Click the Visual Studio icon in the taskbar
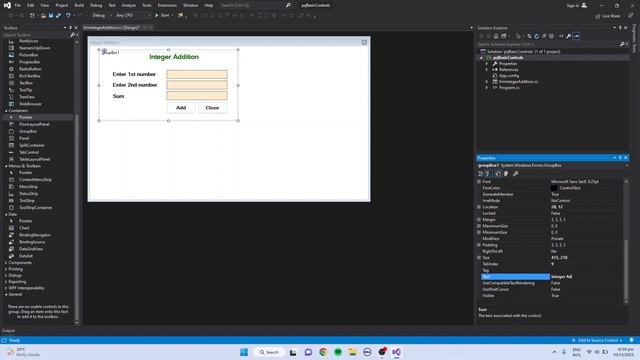 click(396, 352)
